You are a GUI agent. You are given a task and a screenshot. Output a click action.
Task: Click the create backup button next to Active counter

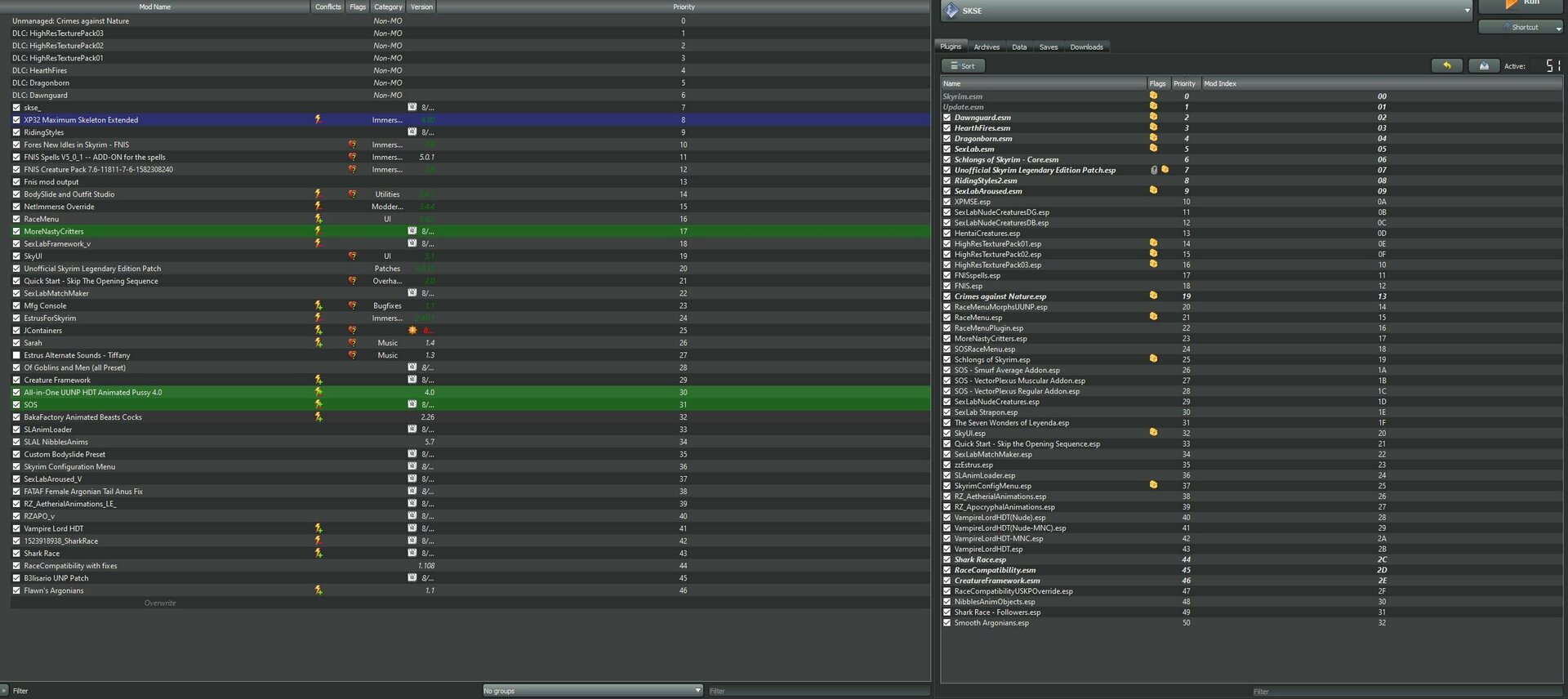[x=1484, y=65]
